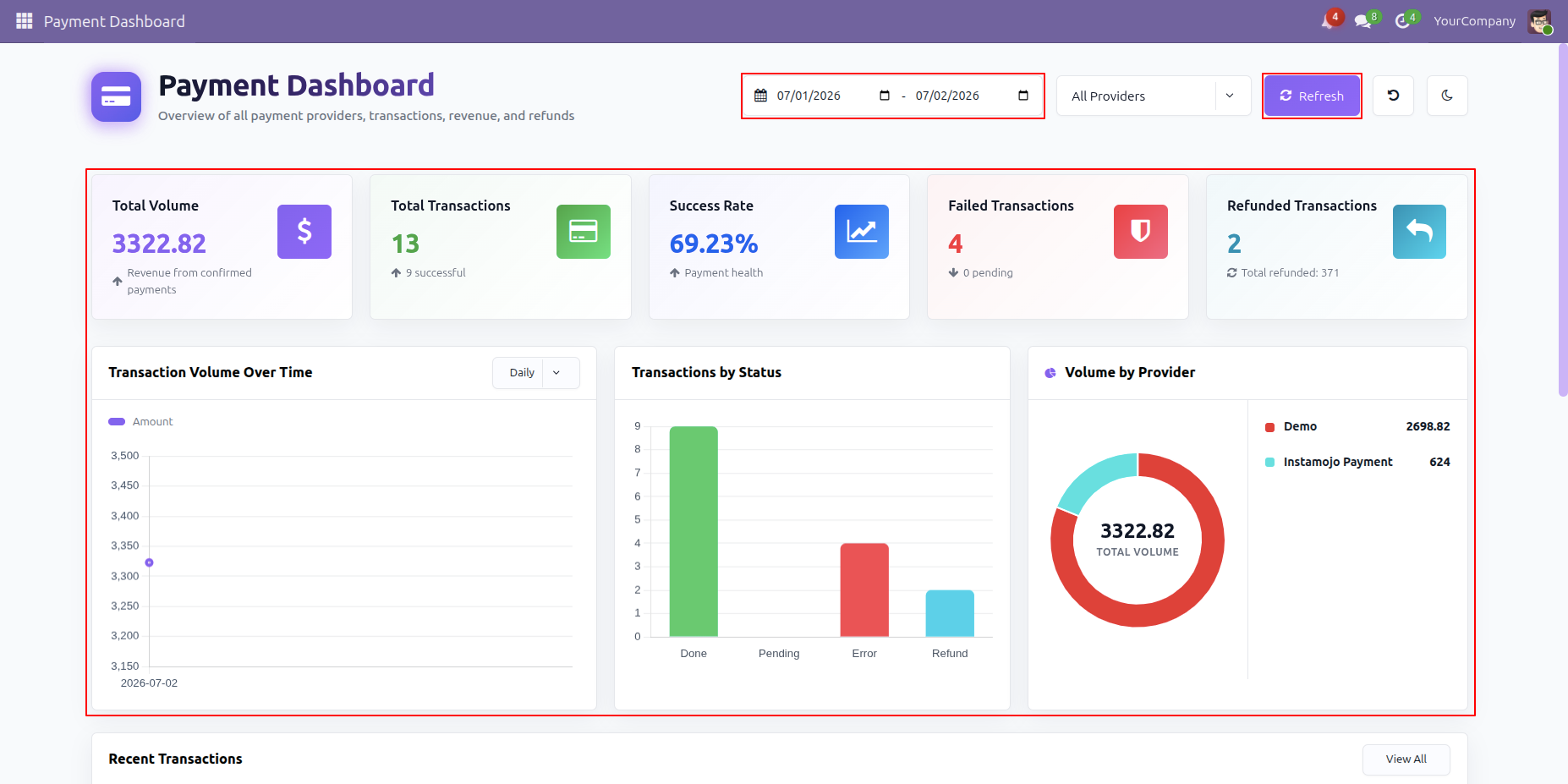Open the YourCompany company menu
The height and width of the screenshot is (784, 1568).
coord(1474,21)
